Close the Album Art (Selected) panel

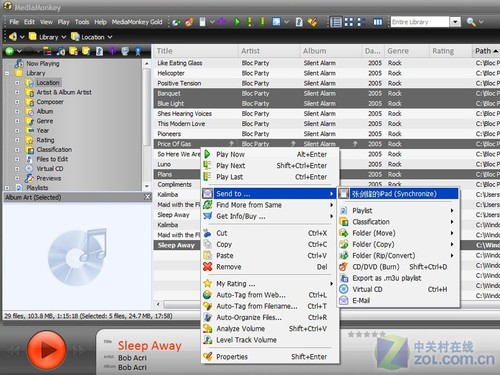[x=147, y=197]
